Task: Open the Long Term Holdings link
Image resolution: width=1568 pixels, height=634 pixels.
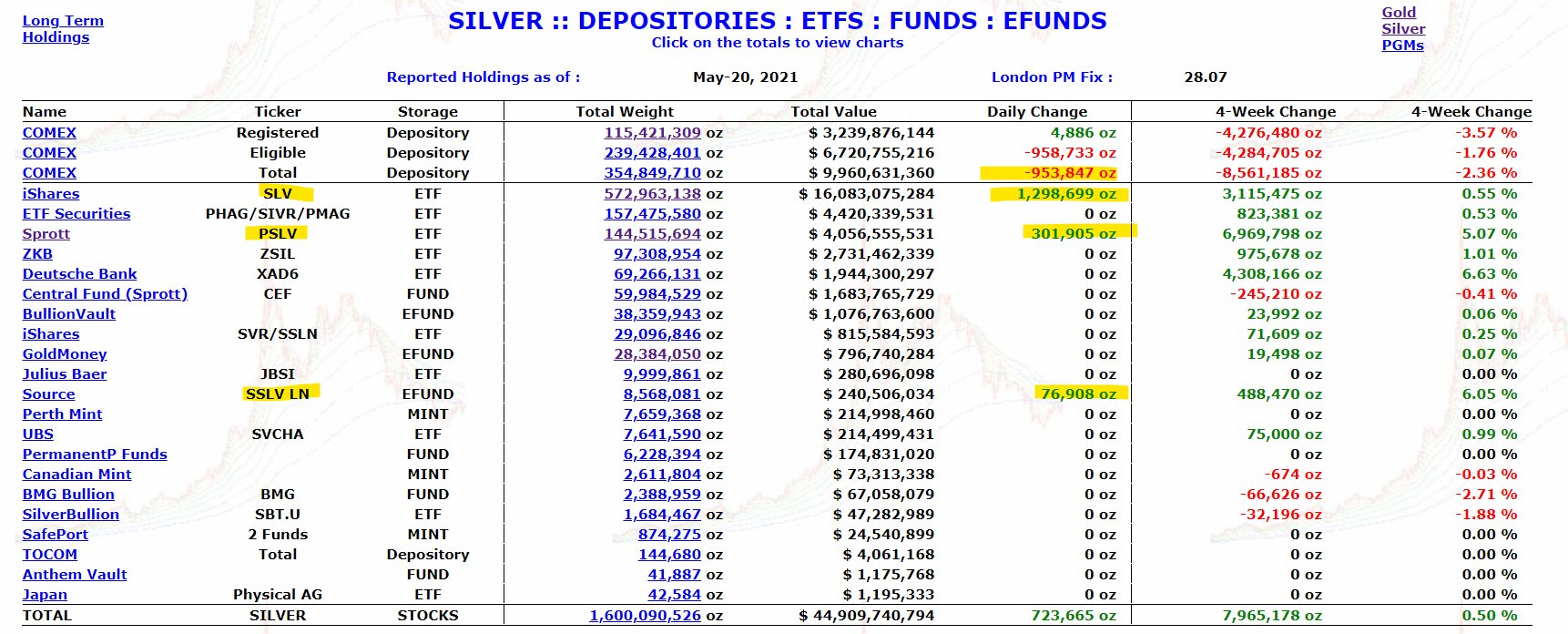Action: (x=63, y=29)
